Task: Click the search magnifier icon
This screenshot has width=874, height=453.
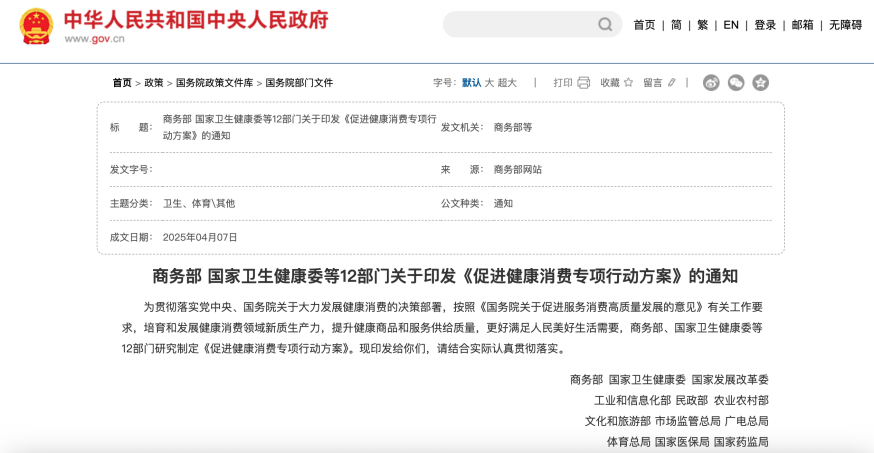Action: (x=605, y=25)
